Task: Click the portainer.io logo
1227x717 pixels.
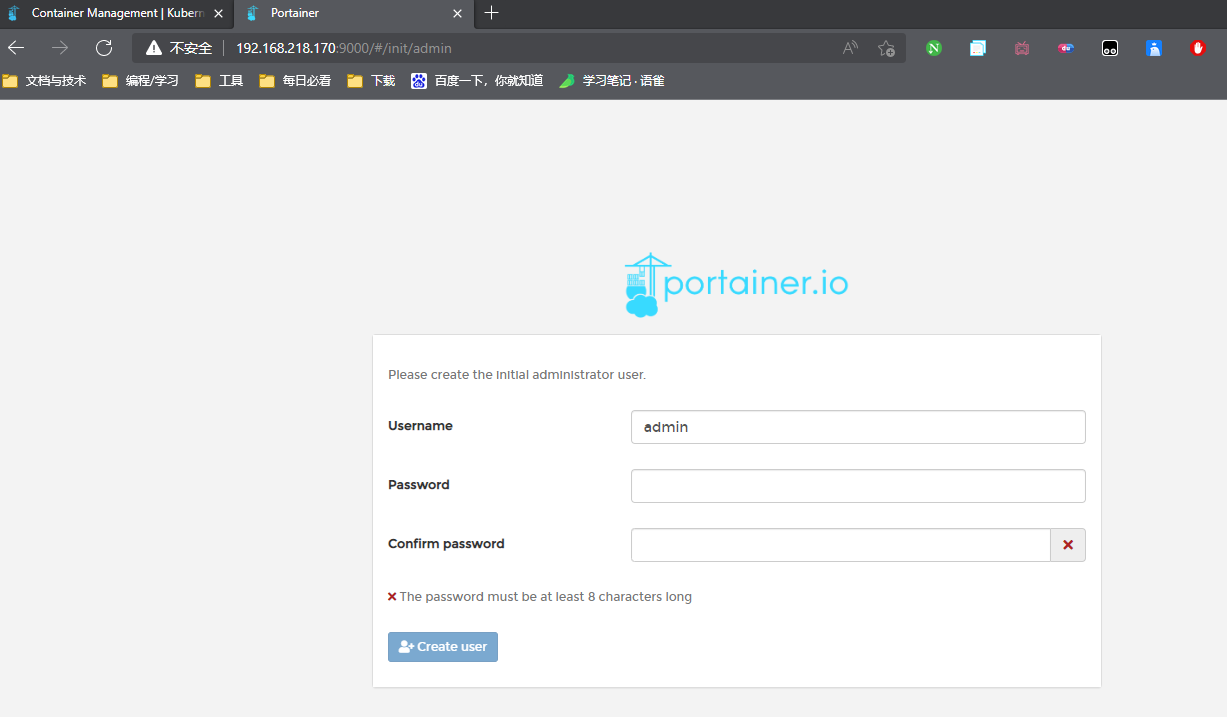Action: click(736, 285)
